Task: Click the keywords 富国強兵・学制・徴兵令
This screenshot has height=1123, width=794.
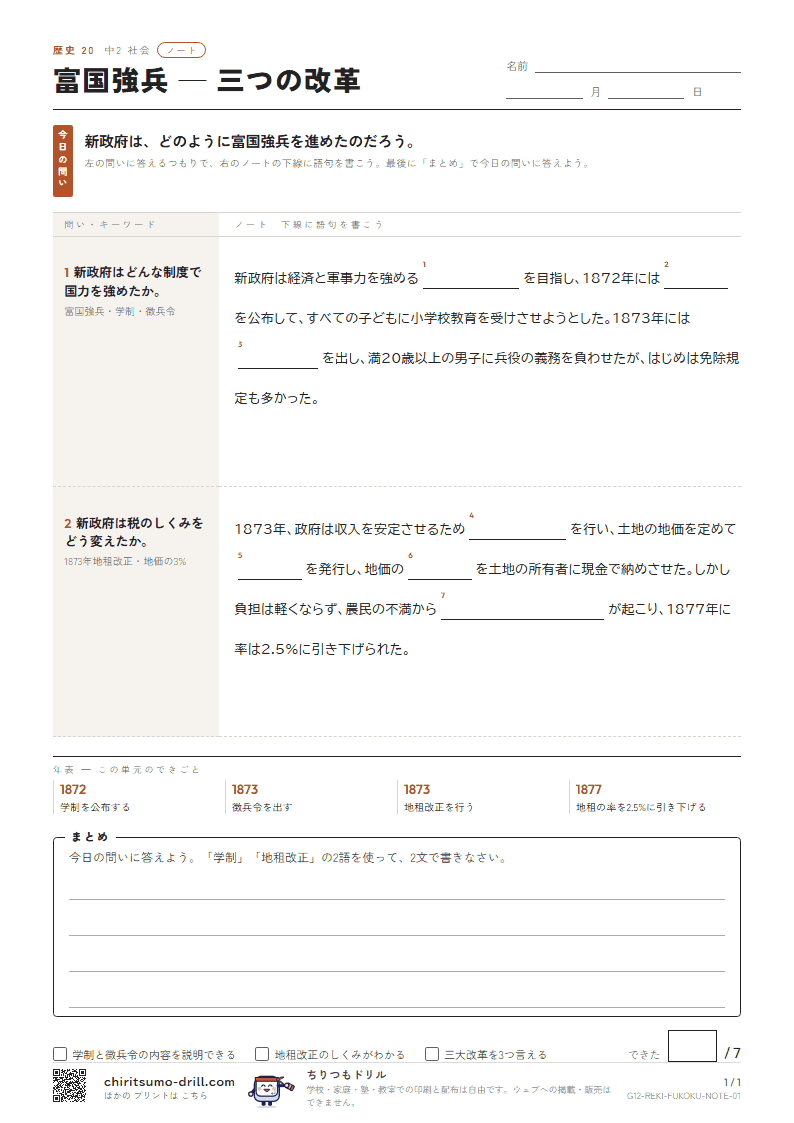Action: pyautogui.click(x=120, y=312)
